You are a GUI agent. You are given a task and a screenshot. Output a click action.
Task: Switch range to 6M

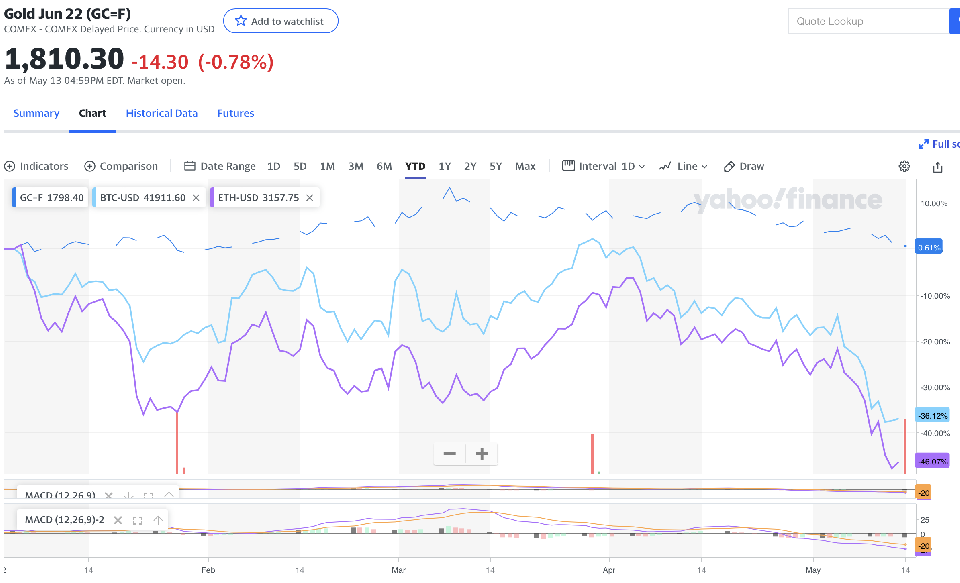coord(384,167)
